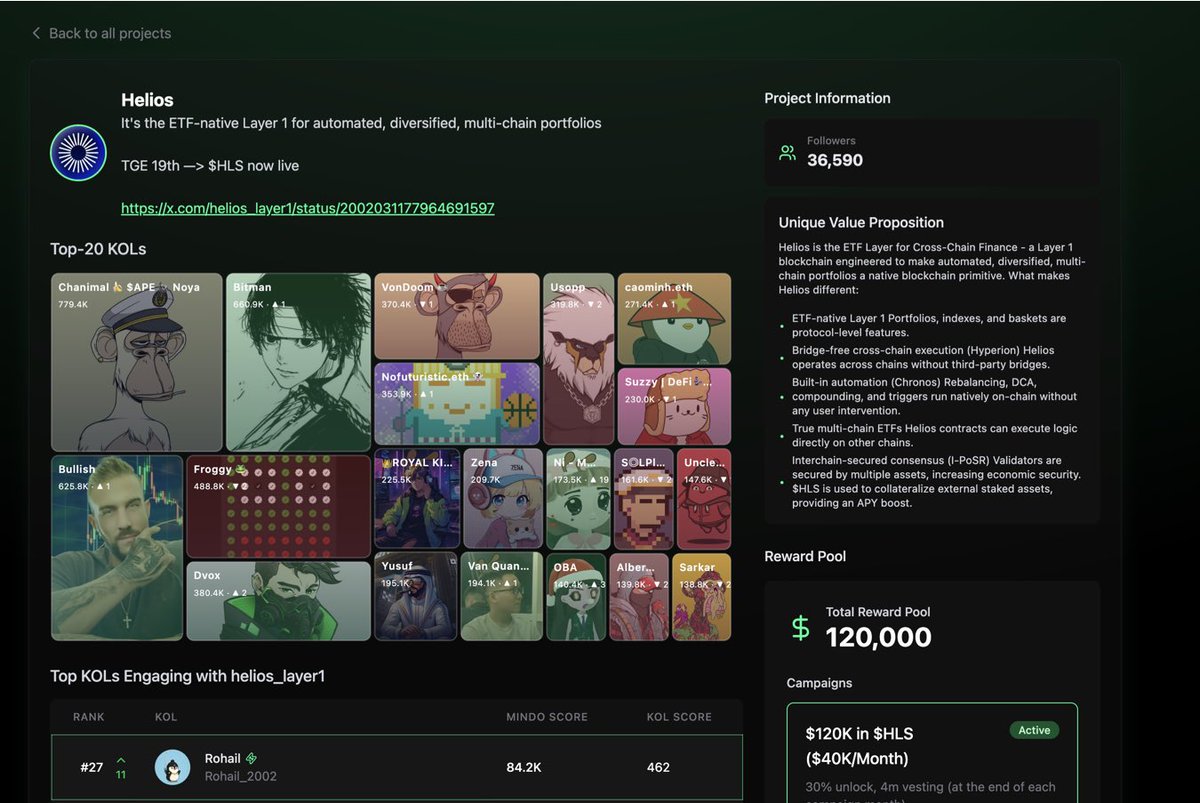Click the 120,000 total reward value

point(879,637)
